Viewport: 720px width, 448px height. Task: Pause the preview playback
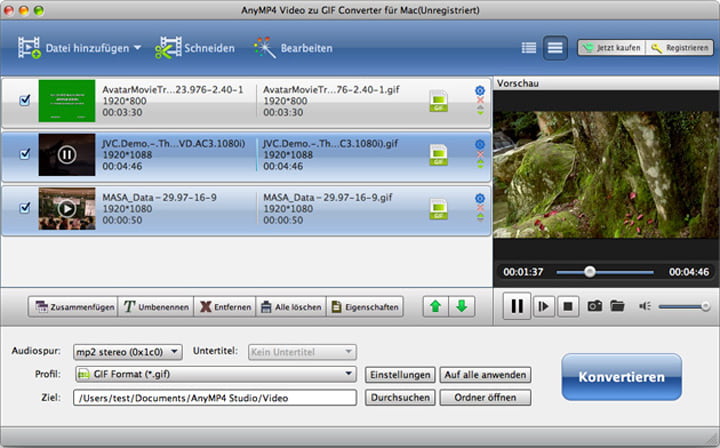pos(517,306)
